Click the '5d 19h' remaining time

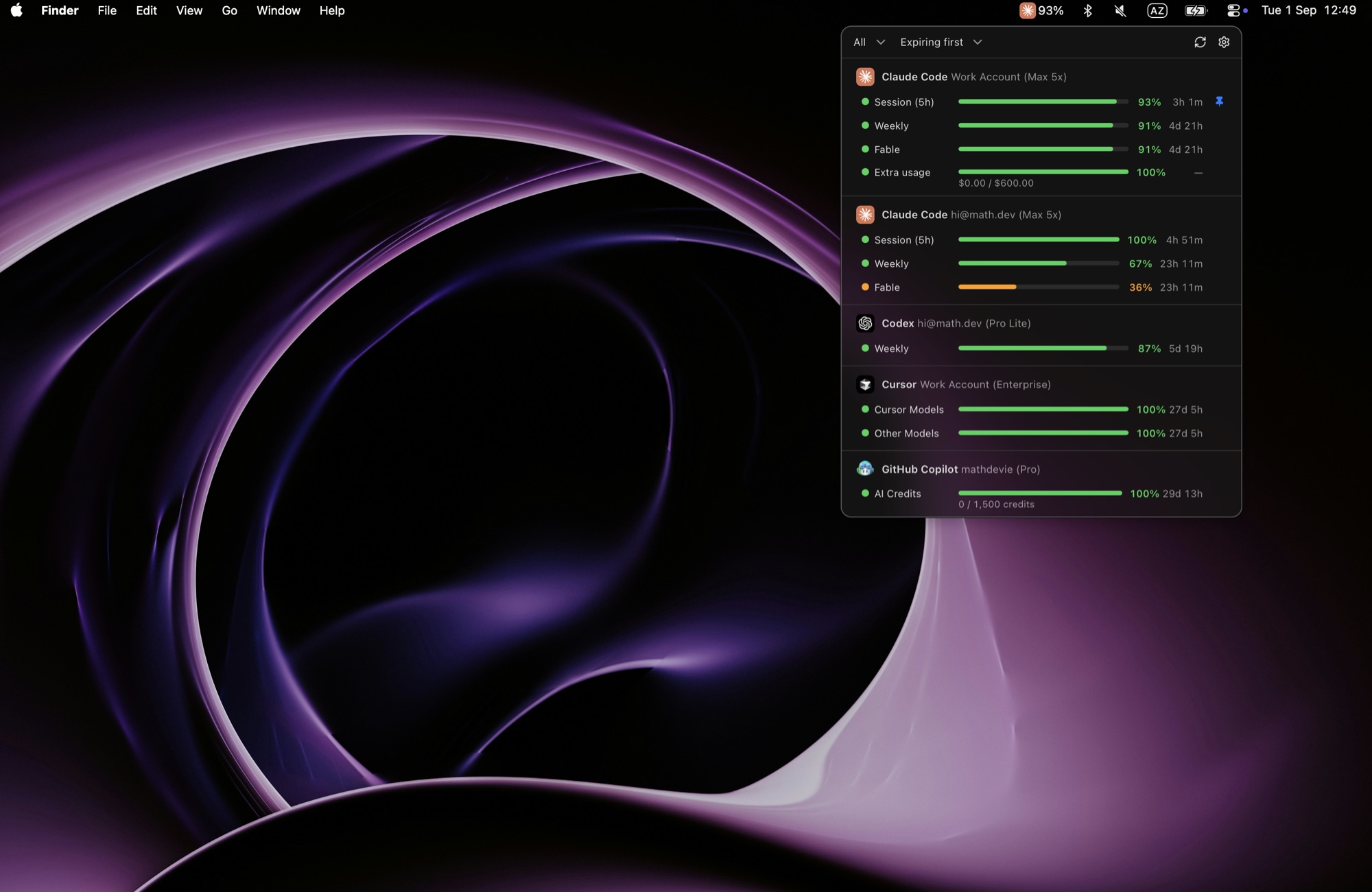[x=1185, y=349]
